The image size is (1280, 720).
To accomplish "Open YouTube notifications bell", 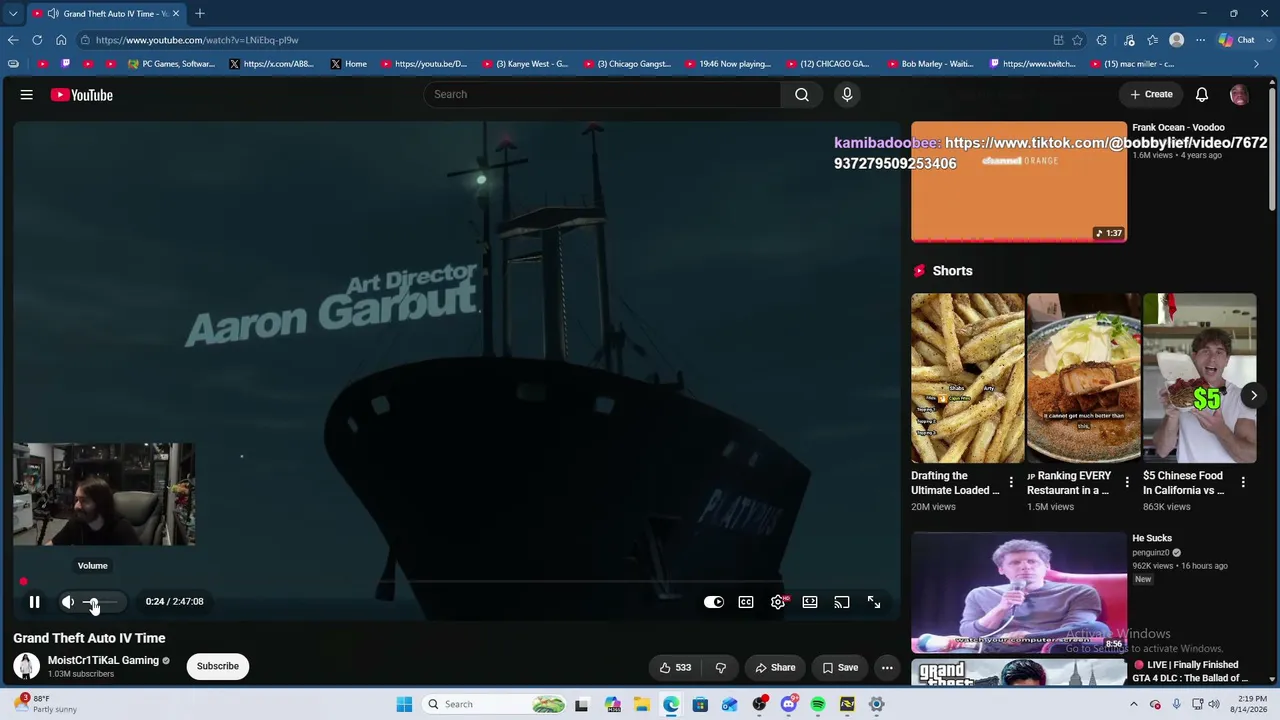I will point(1202,94).
